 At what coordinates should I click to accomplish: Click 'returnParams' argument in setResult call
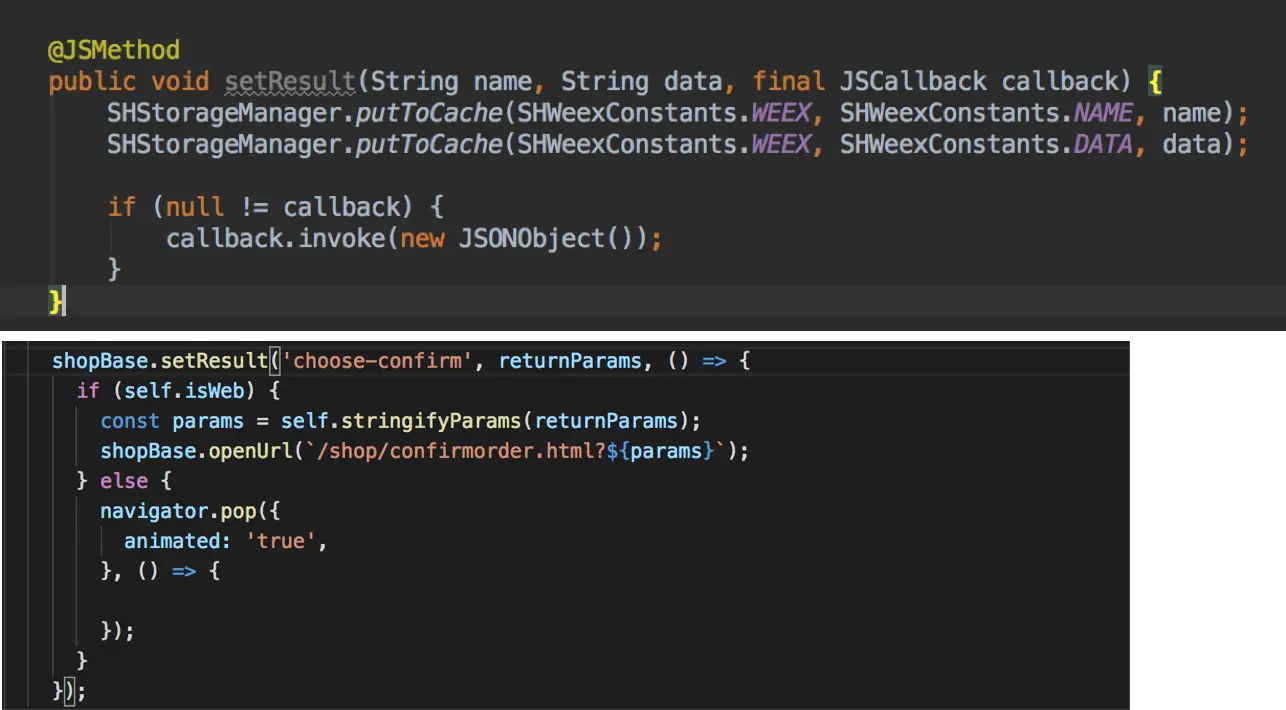tap(570, 360)
